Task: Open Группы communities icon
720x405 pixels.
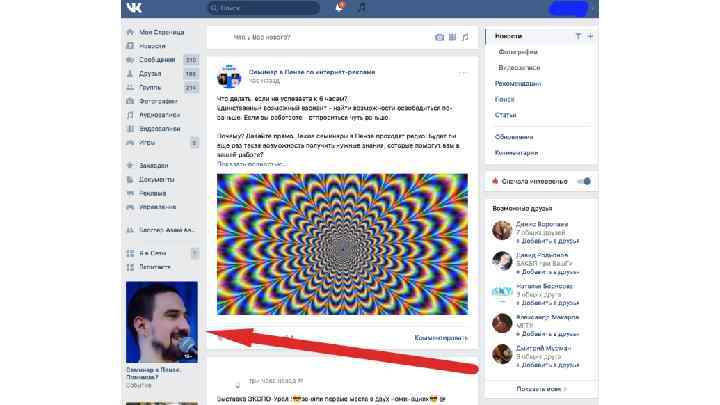Action: [130, 87]
